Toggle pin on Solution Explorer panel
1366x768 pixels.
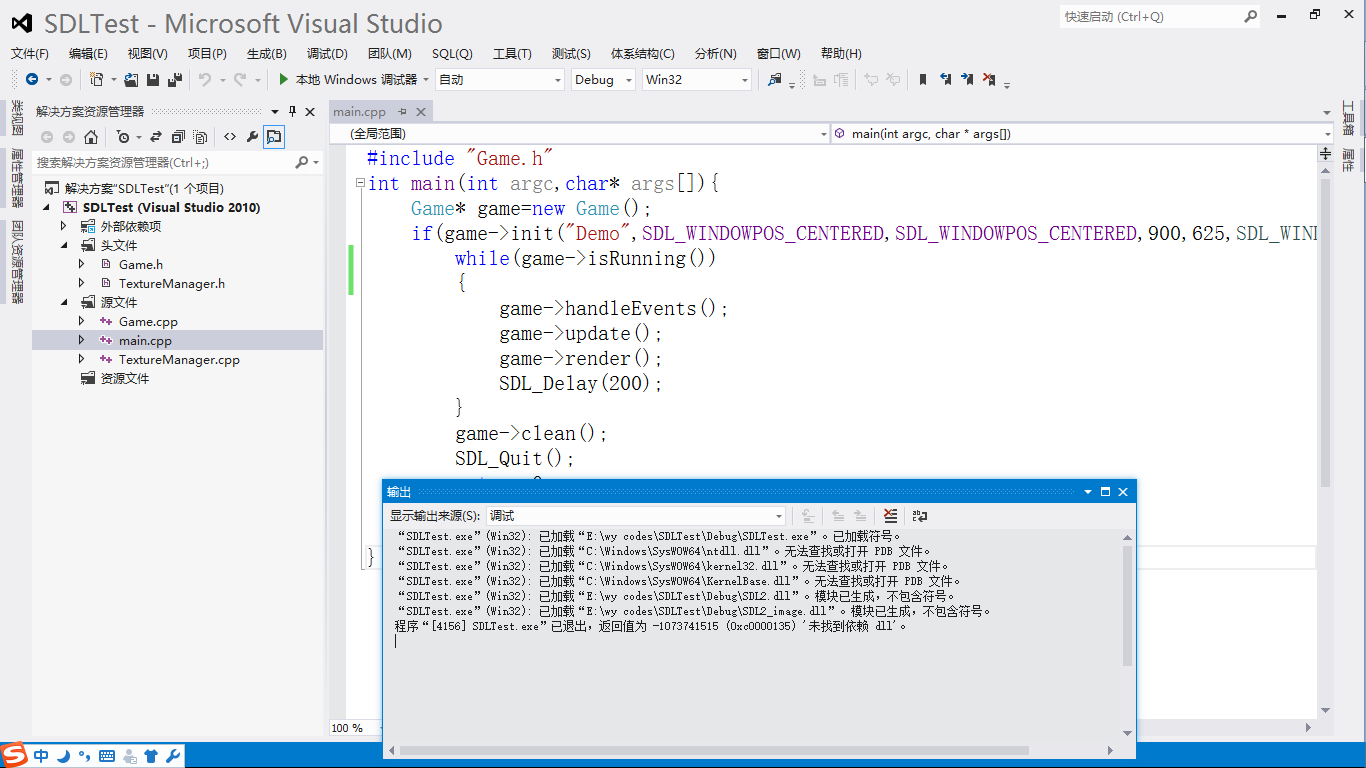click(292, 112)
